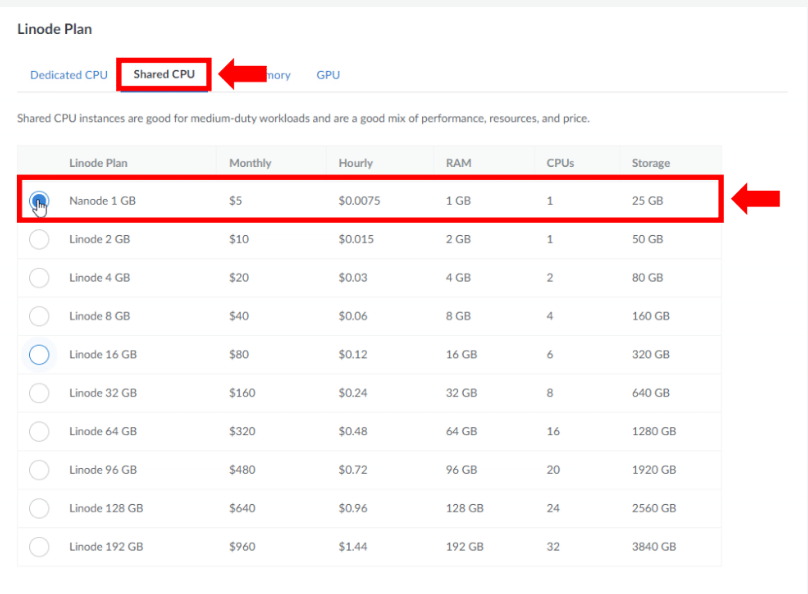Click the Monthly column header
The height and width of the screenshot is (594, 808).
pos(250,163)
